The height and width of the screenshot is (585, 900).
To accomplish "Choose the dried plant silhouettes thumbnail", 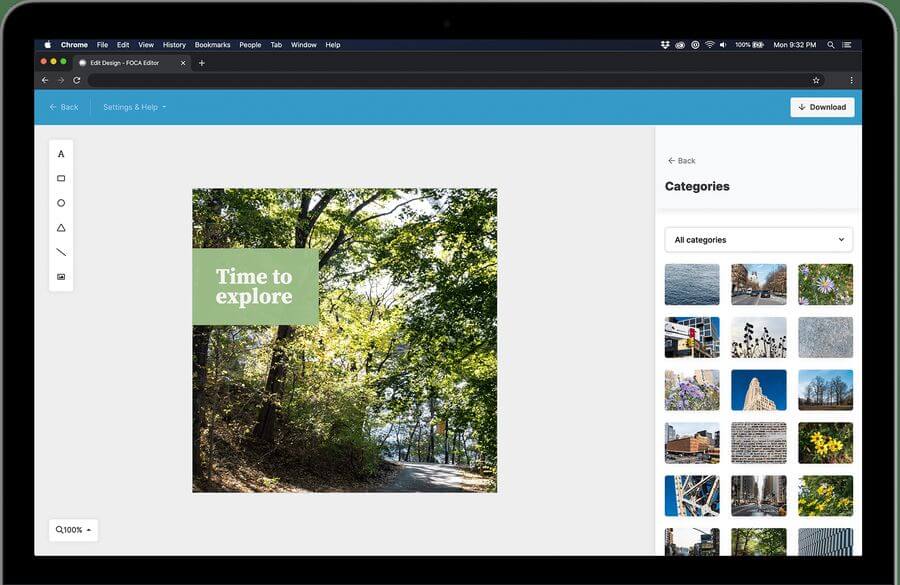I will [758, 337].
